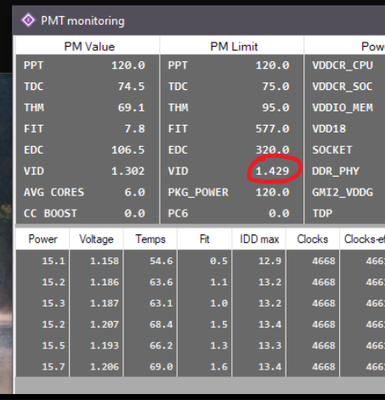Click the TDC limit value 75.0
The height and width of the screenshot is (400, 385).
(x=276, y=86)
